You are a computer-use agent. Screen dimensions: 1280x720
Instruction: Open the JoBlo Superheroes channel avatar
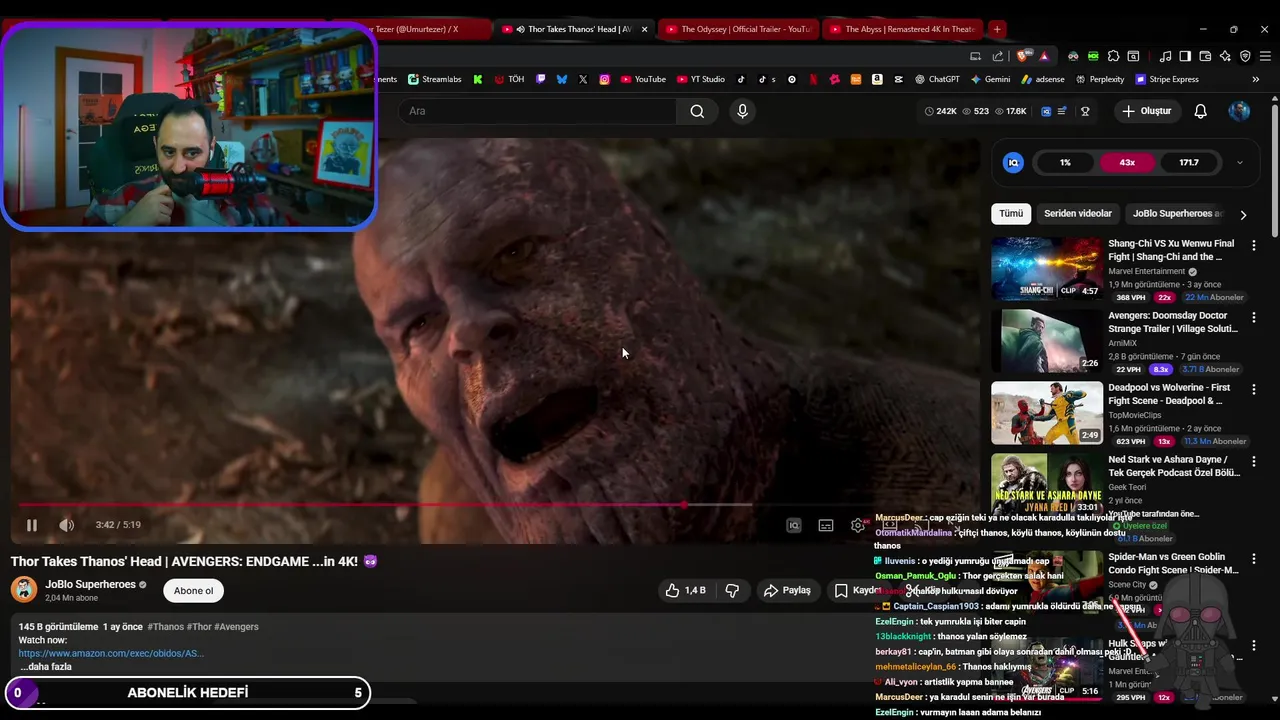tap(24, 590)
